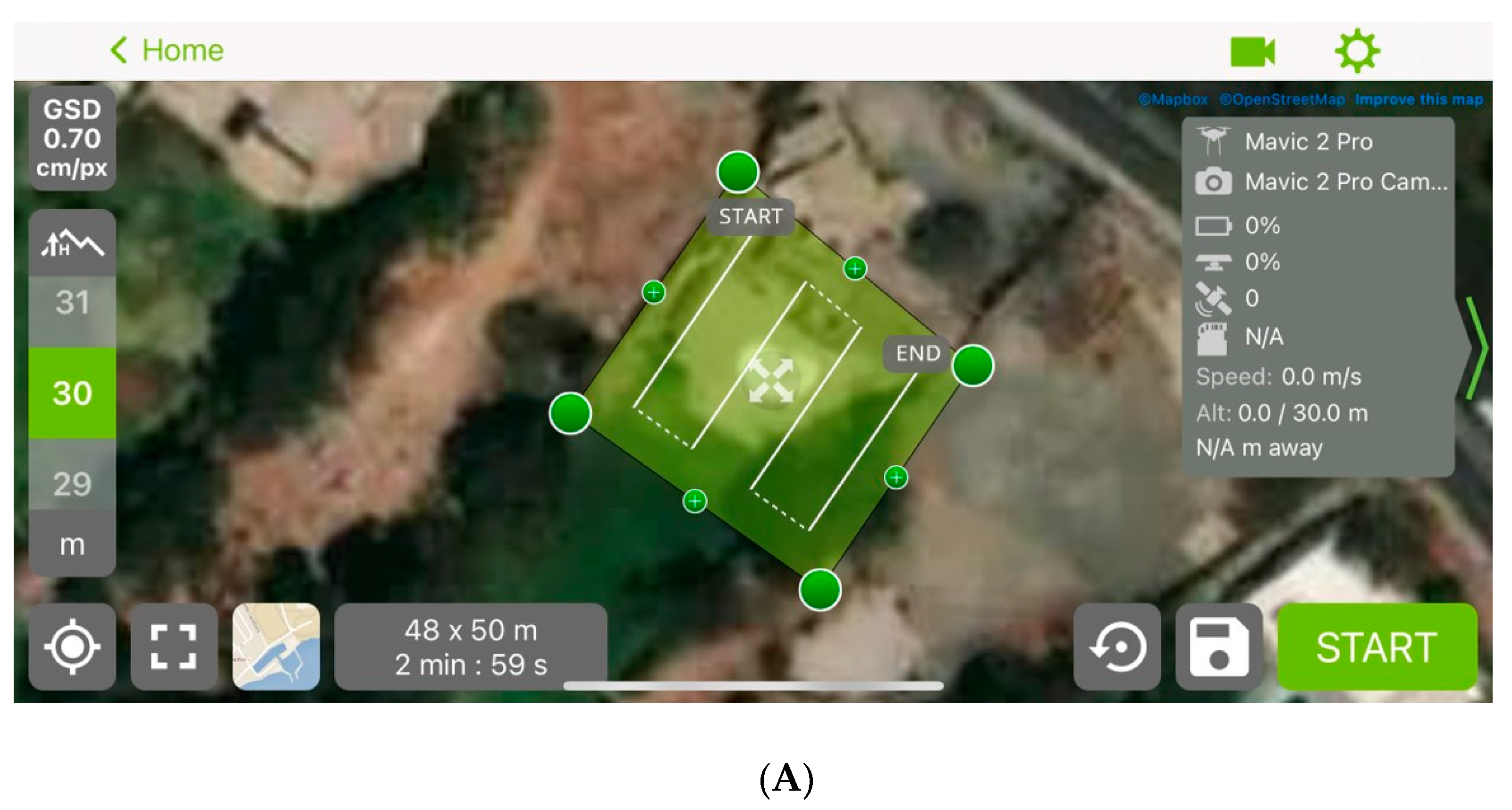
Task: Tap the selected altitude 30 value
Action: point(72,393)
